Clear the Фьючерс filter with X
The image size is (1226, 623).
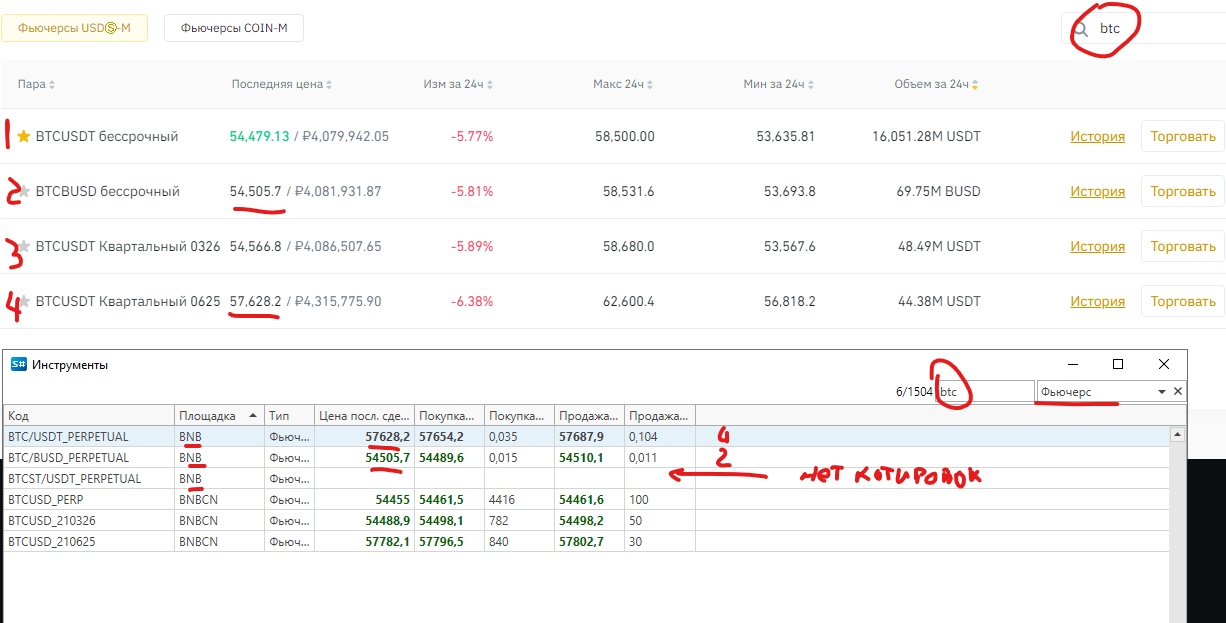(x=1178, y=392)
